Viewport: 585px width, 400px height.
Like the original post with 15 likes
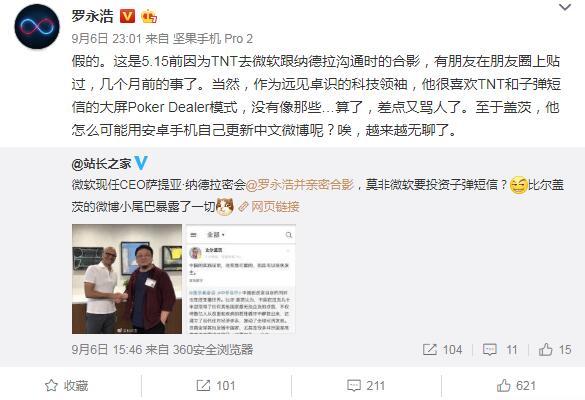pyautogui.click(x=555, y=350)
